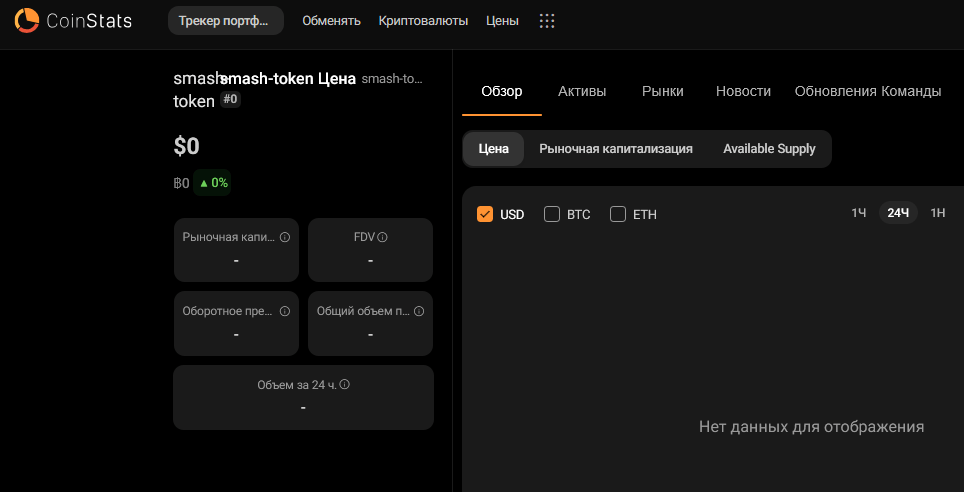
Task: Open the CoinStats logo home link
Action: click(73, 21)
